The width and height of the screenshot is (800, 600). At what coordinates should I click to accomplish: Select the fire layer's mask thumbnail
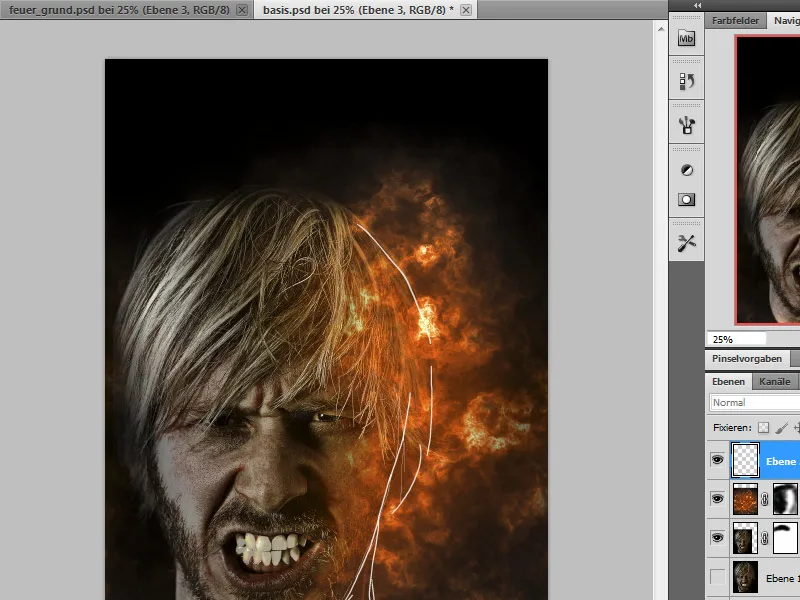click(x=786, y=499)
